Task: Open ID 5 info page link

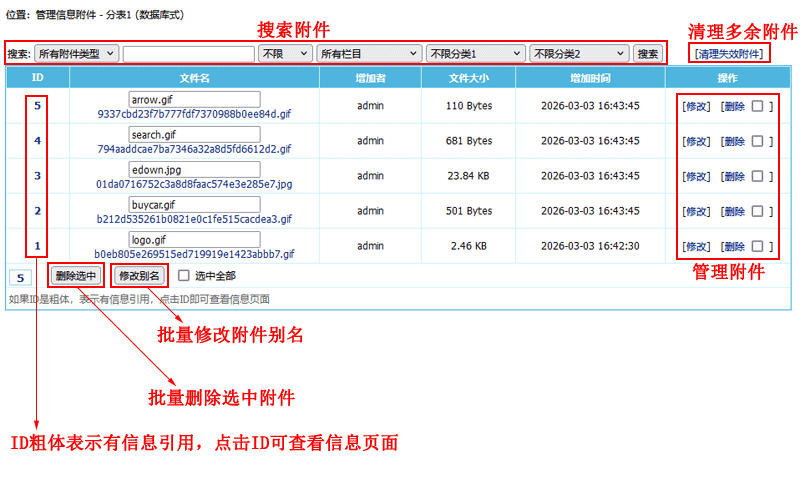Action: coord(37,106)
